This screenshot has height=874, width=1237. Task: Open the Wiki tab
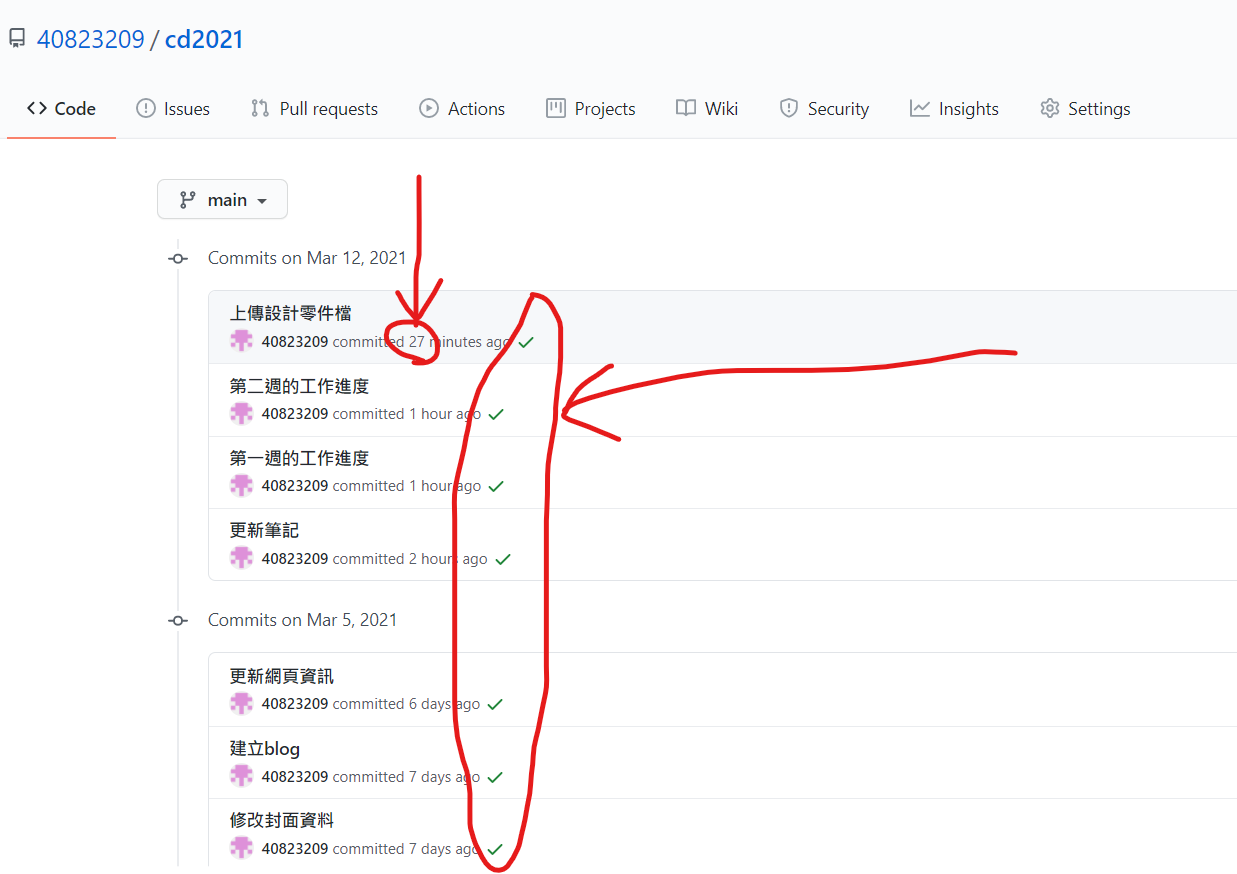pos(707,109)
